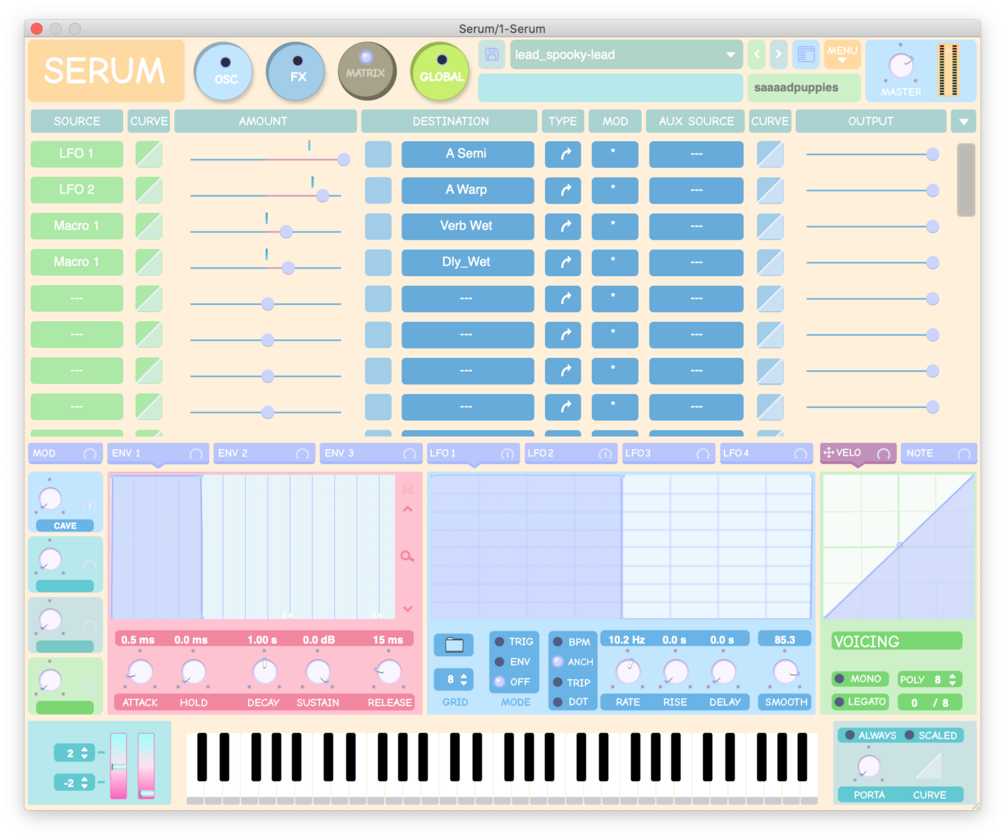1005x839 pixels.
Task: Change the POLY 8 voices stepper
Action: click(x=952, y=679)
